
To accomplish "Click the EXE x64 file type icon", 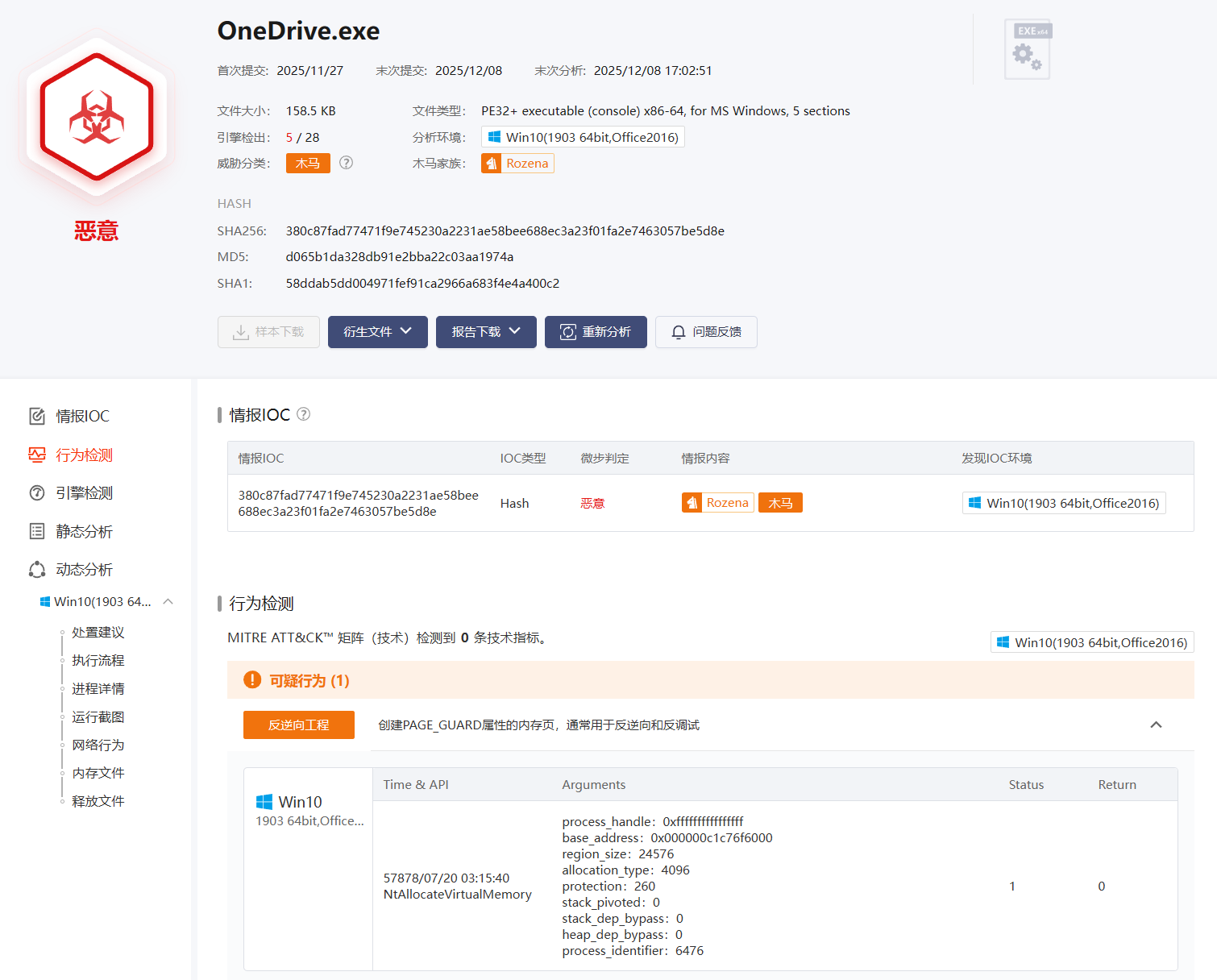I will click(1028, 50).
